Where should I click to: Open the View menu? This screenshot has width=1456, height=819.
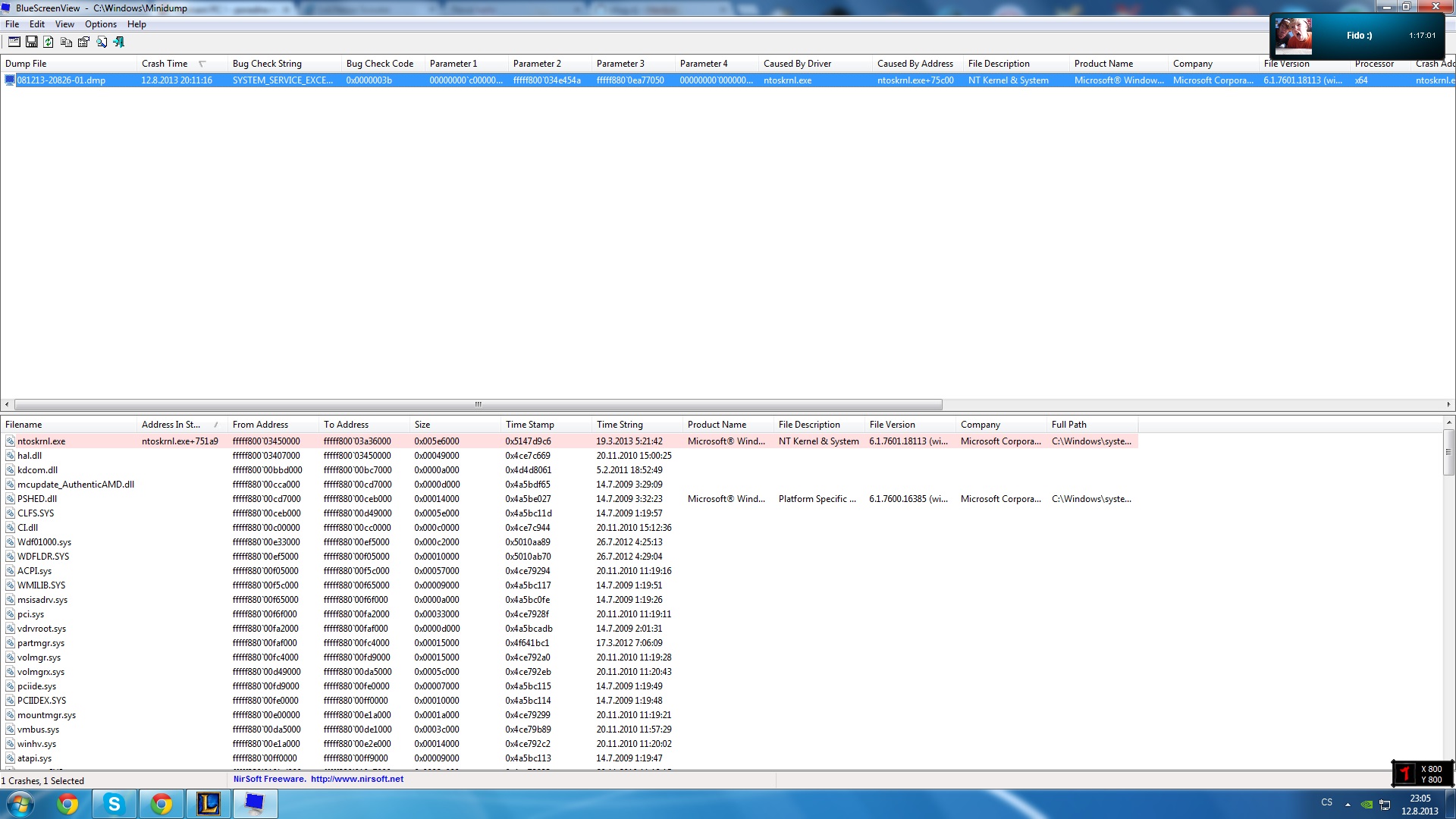(x=64, y=24)
